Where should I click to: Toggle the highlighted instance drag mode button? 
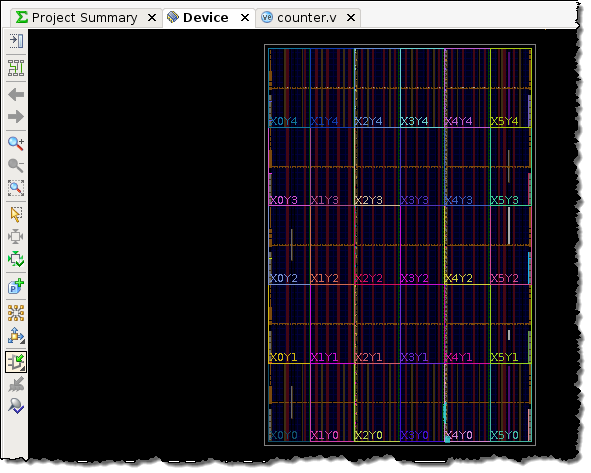(16, 362)
